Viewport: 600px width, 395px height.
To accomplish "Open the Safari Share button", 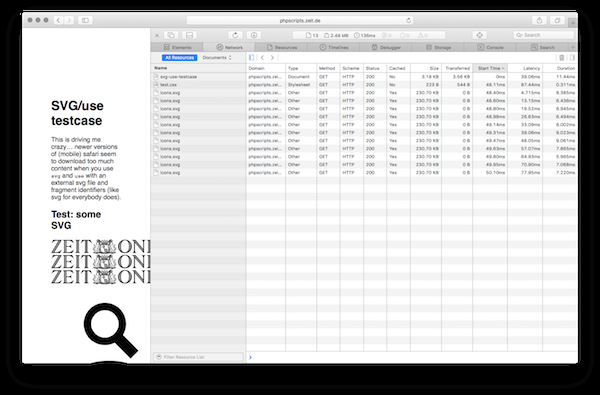I will [540, 20].
